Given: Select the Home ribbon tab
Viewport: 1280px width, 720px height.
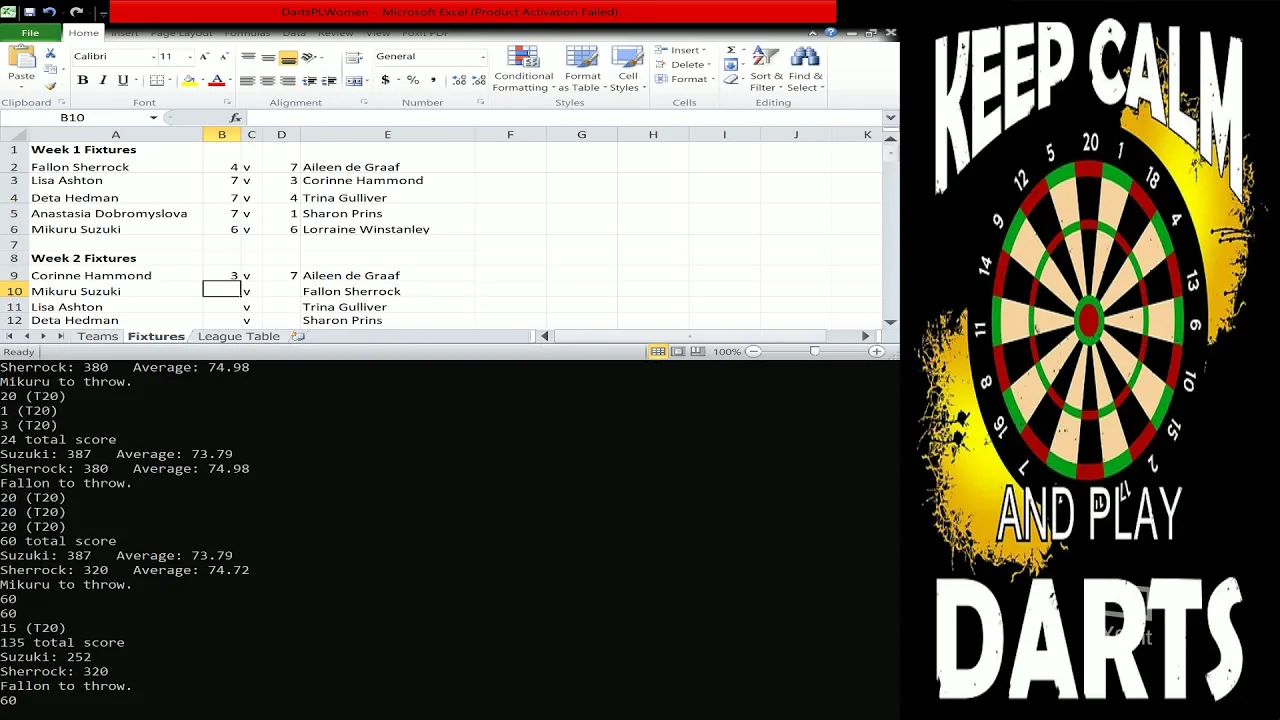Looking at the screenshot, I should tap(83, 33).
